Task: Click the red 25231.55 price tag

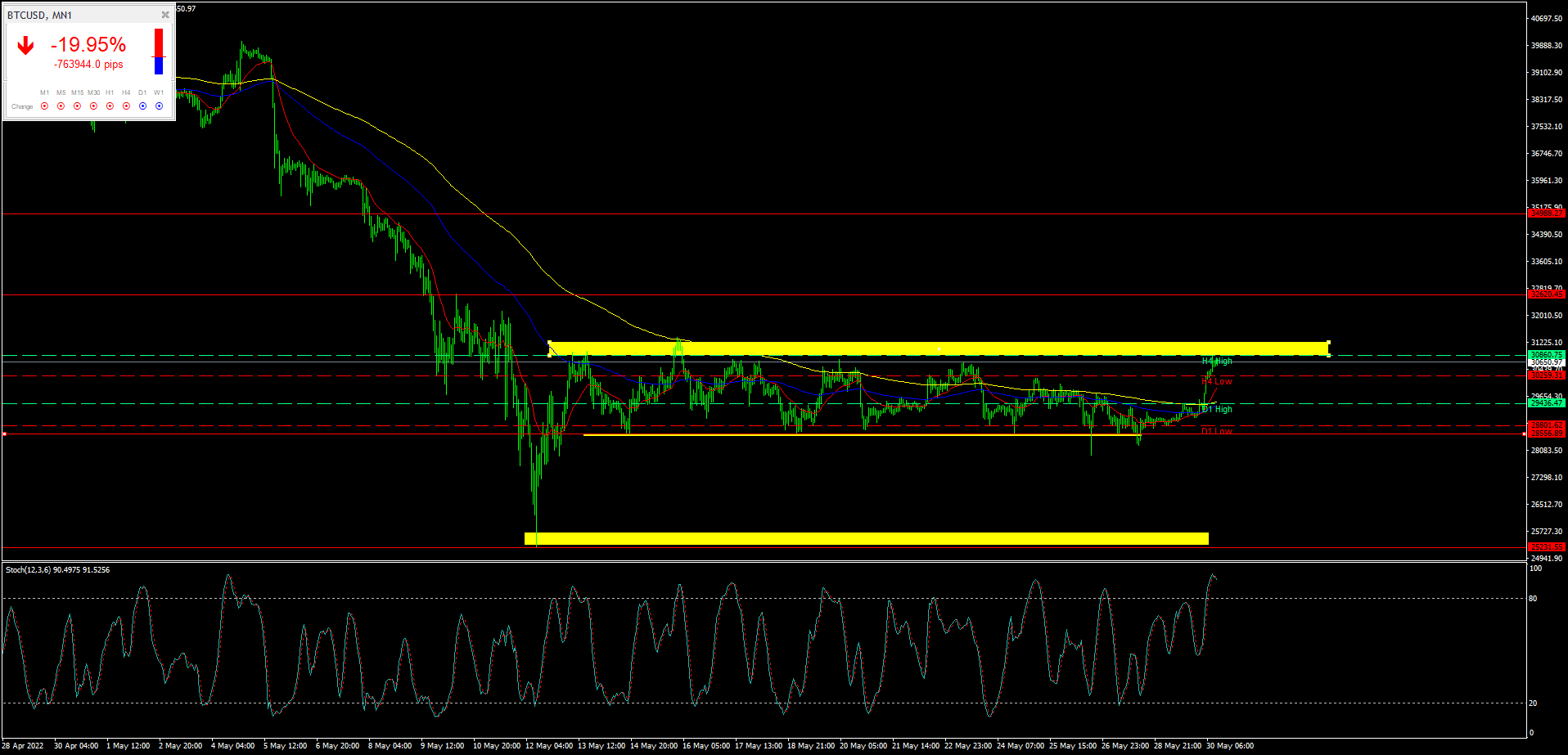Action: [1547, 546]
